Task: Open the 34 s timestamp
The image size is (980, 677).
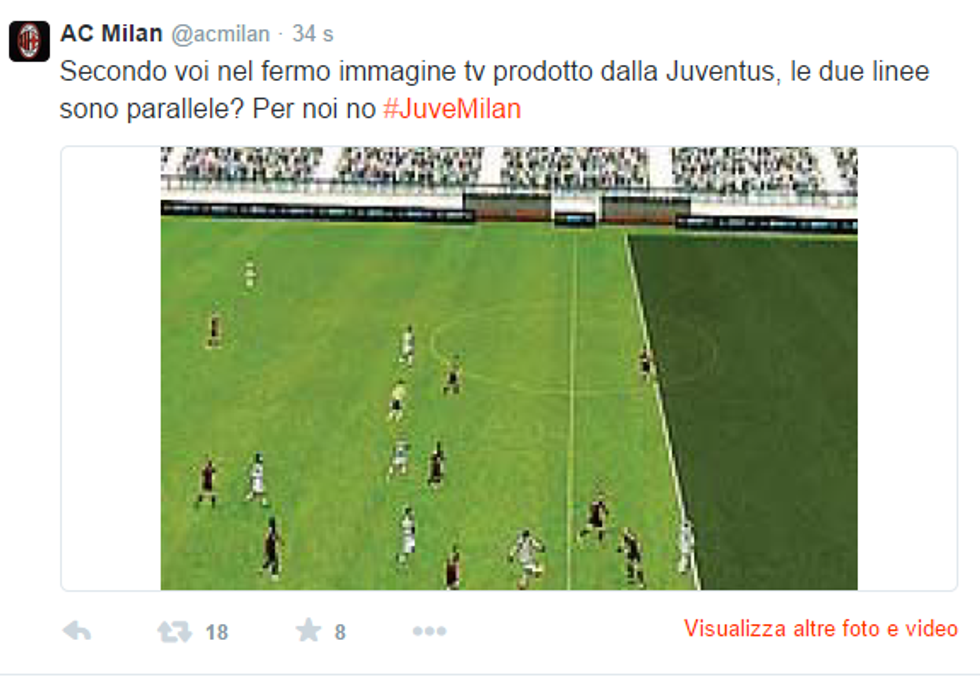Action: coord(312,34)
